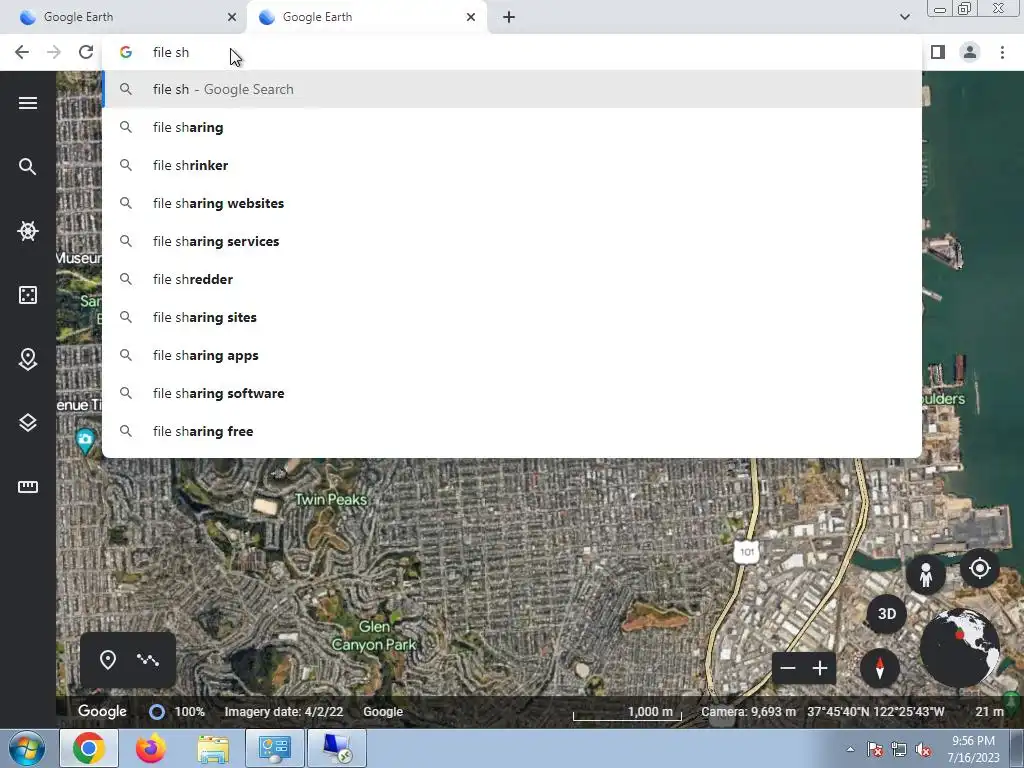
Task: Open the Remote Desktop taskbar icon
Action: click(337, 748)
